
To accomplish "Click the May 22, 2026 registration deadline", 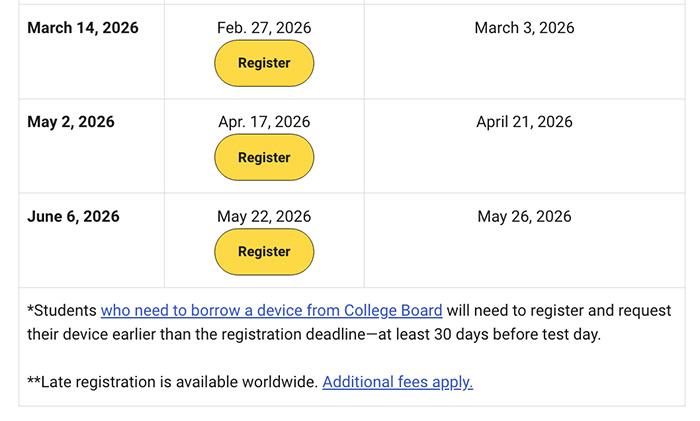I will click(264, 217).
